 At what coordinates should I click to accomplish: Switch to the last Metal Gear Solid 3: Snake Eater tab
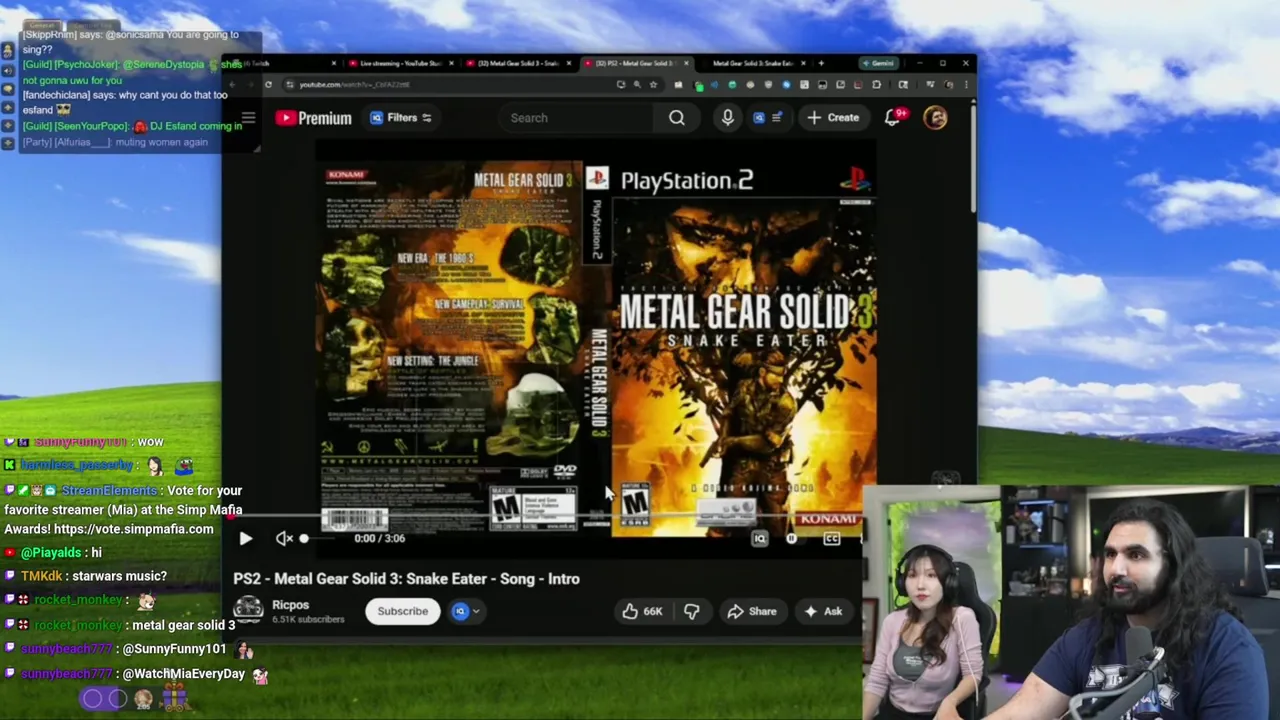coord(752,63)
